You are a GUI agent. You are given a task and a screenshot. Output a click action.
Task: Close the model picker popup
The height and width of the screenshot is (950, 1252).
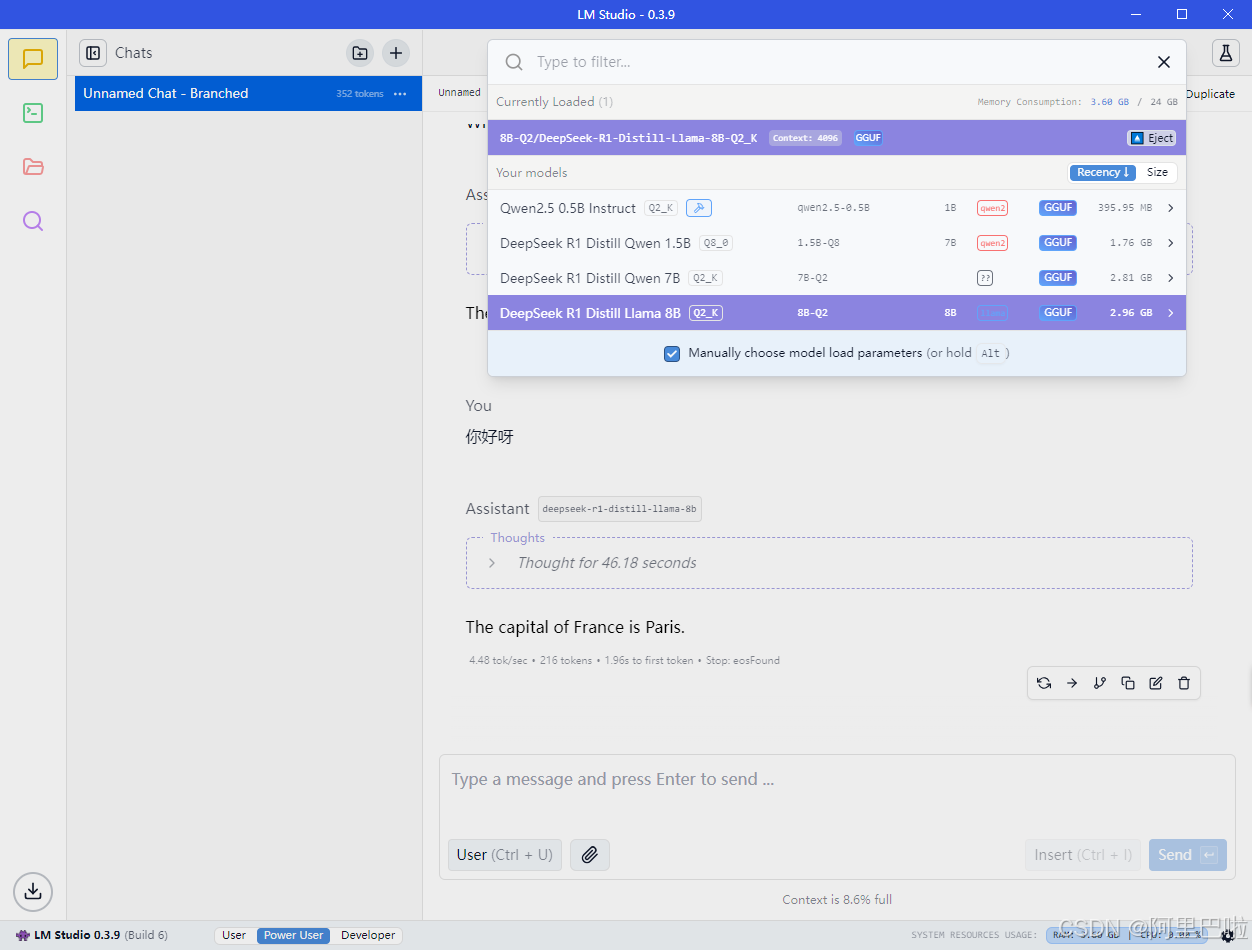point(1164,62)
